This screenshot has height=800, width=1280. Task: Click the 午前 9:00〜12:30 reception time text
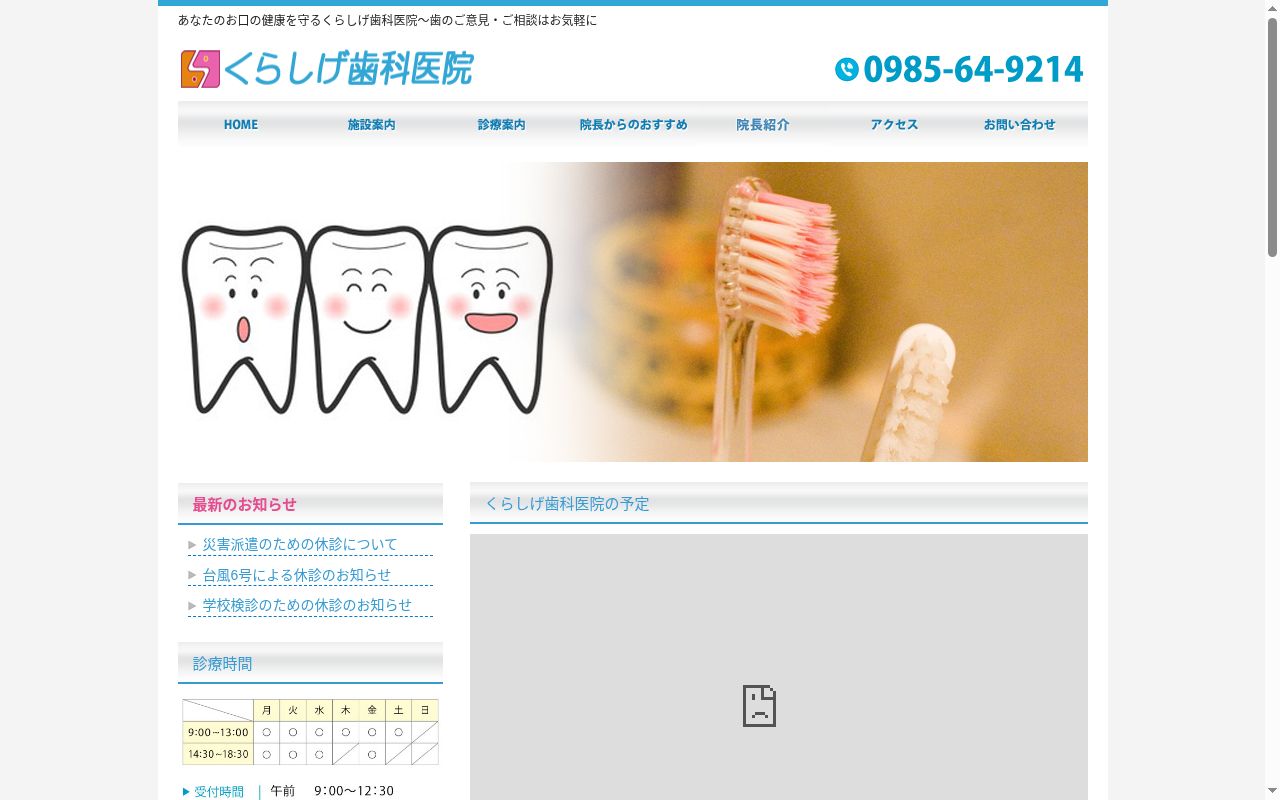click(x=332, y=791)
